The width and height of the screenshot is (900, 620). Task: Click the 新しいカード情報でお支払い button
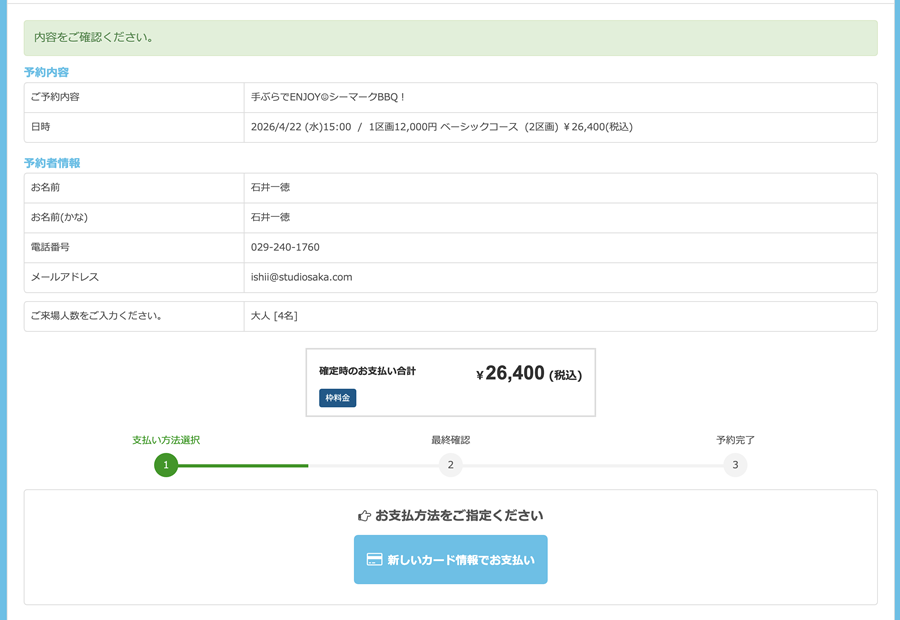tap(451, 560)
